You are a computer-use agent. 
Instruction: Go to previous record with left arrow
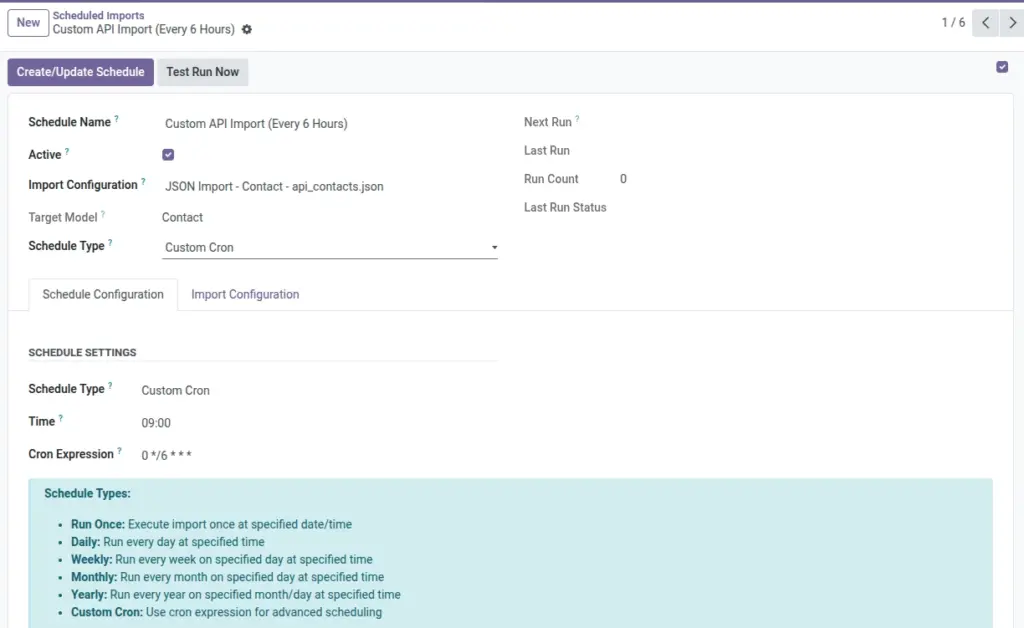coord(985,23)
